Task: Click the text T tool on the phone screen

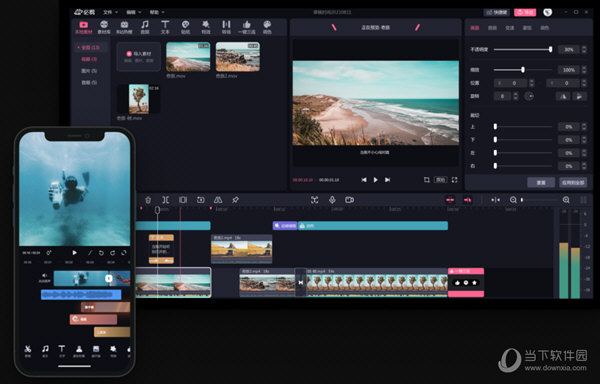Action: click(x=62, y=350)
